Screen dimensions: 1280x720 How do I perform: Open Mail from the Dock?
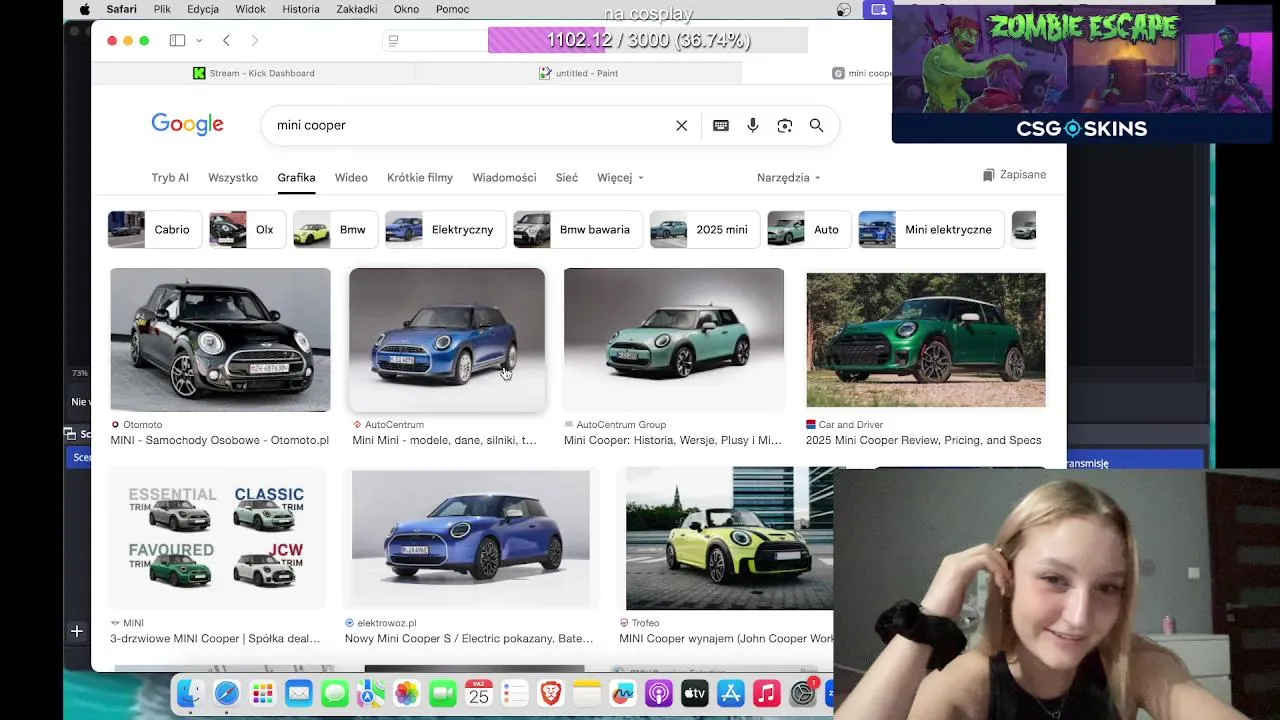[x=299, y=693]
